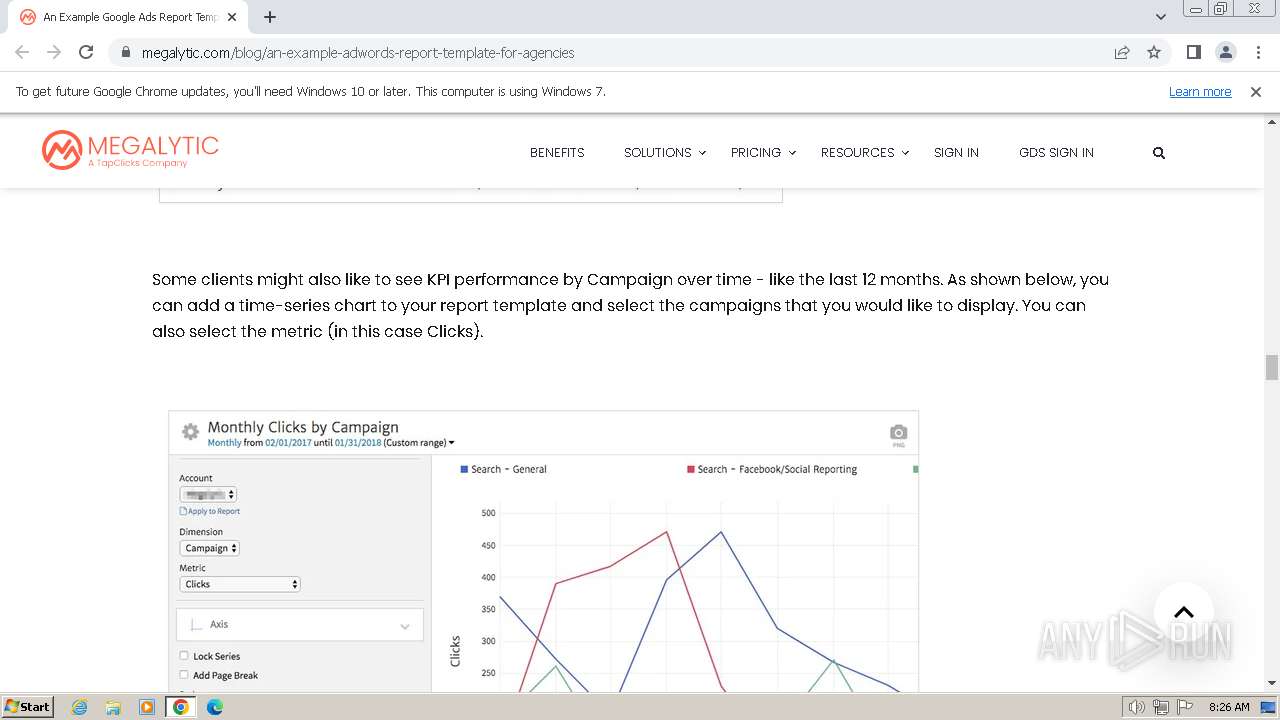
Task: Click the Chrome taskbar icon
Action: (x=181, y=707)
